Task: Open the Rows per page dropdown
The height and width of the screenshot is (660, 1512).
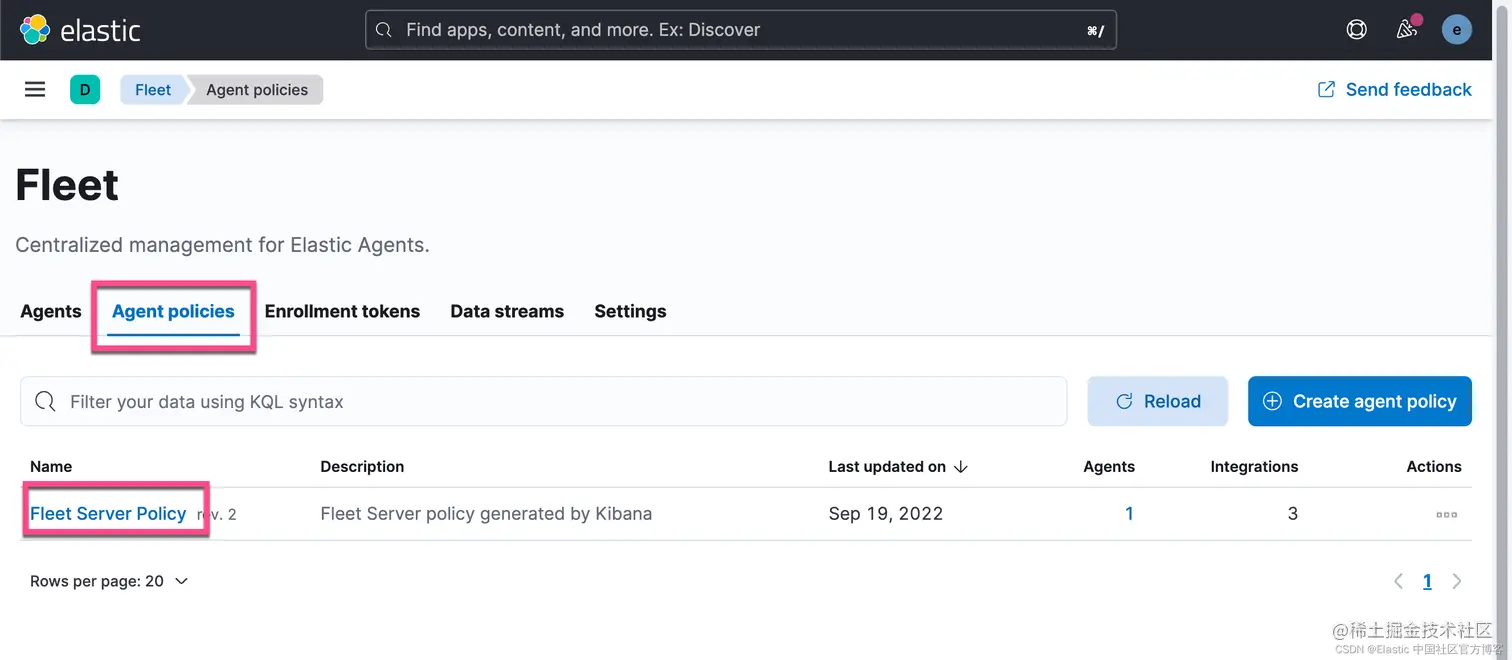Action: pyautogui.click(x=109, y=581)
